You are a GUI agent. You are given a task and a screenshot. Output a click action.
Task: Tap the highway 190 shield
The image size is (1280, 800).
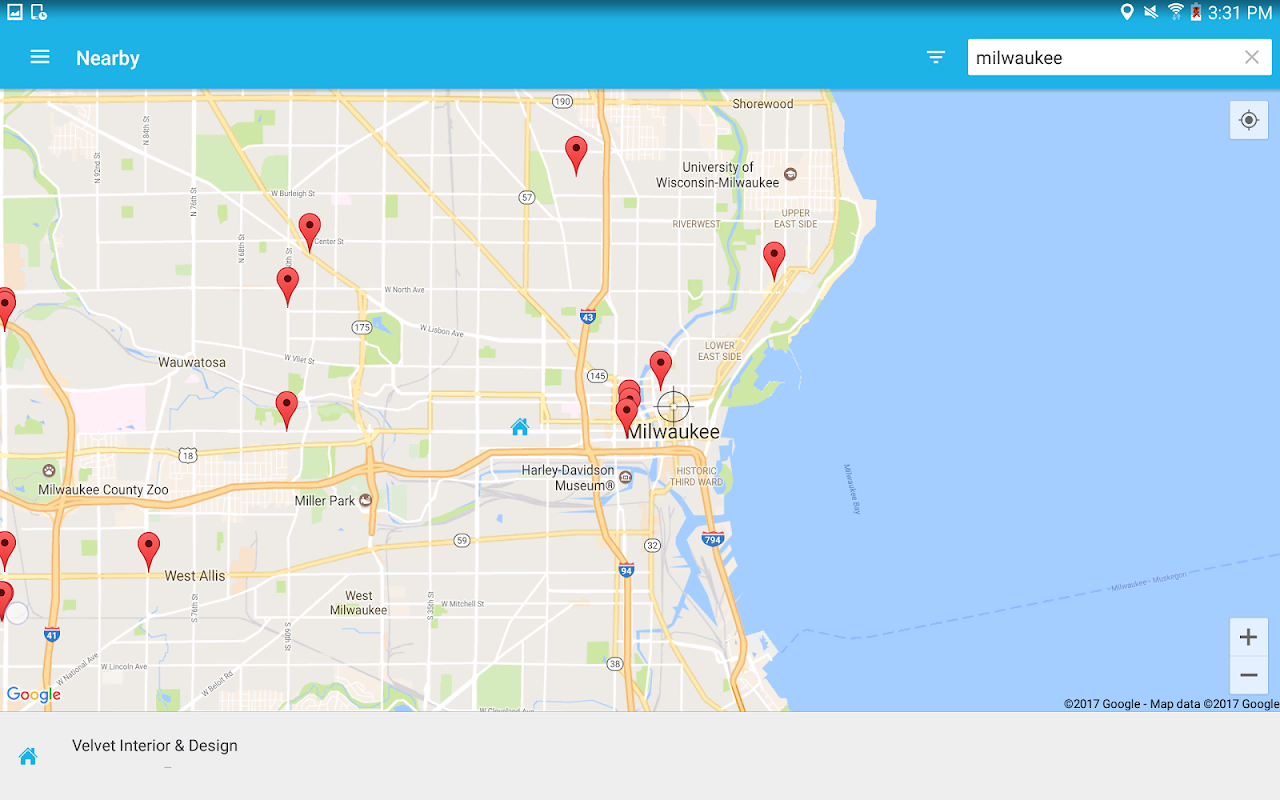[562, 101]
